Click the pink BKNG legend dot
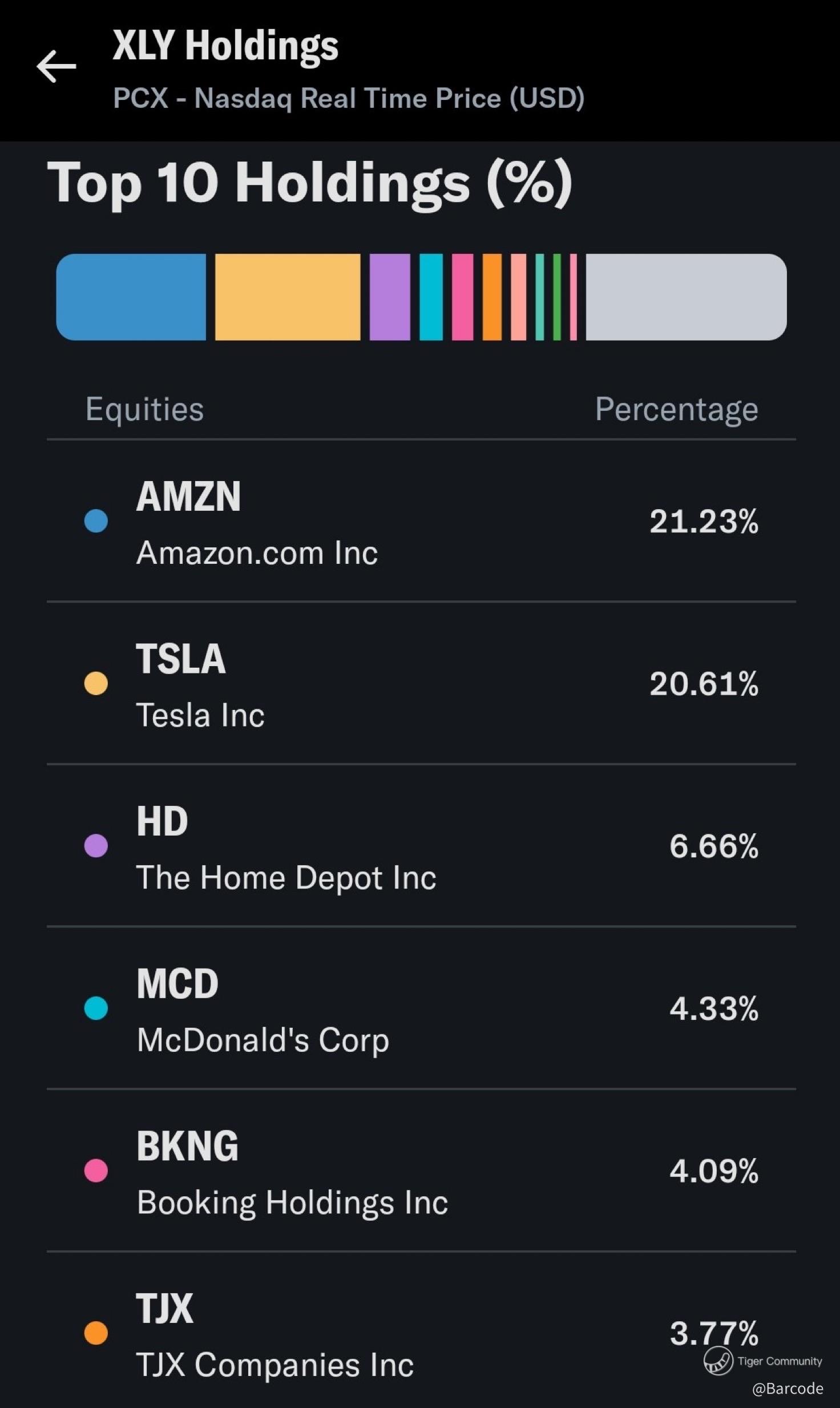The image size is (840, 1408). click(x=96, y=1171)
